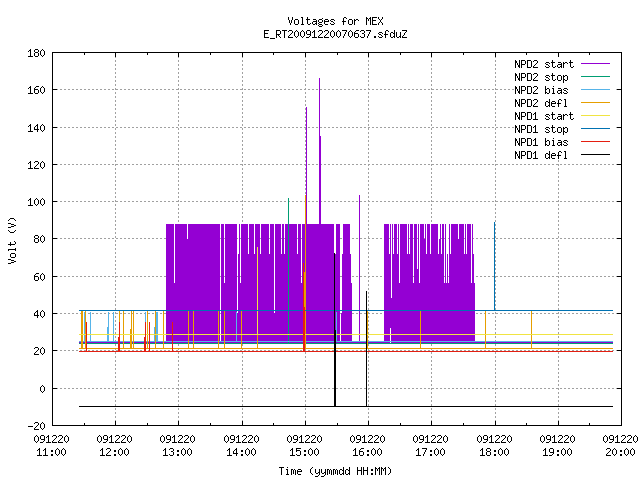The height and width of the screenshot is (480, 640).
Task: Click the yellow NPD1 start legend line
Action: [x=596, y=116]
